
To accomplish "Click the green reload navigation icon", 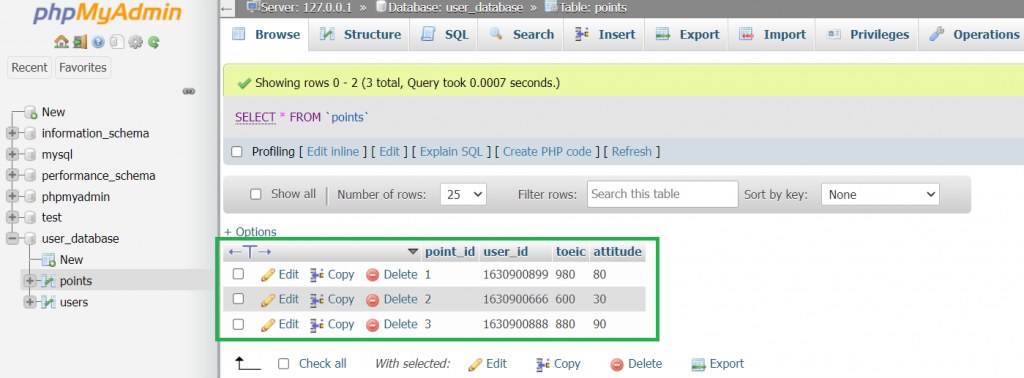I will 154,42.
